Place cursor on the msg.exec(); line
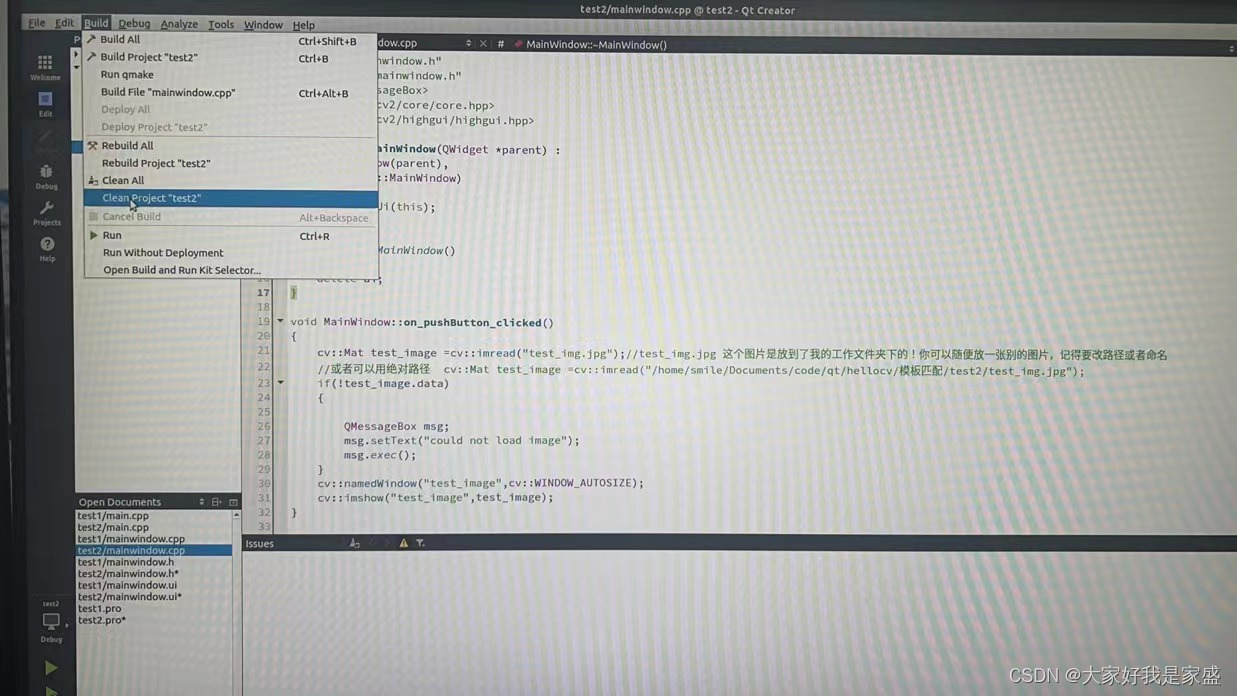The height and width of the screenshot is (696, 1237). [x=380, y=455]
